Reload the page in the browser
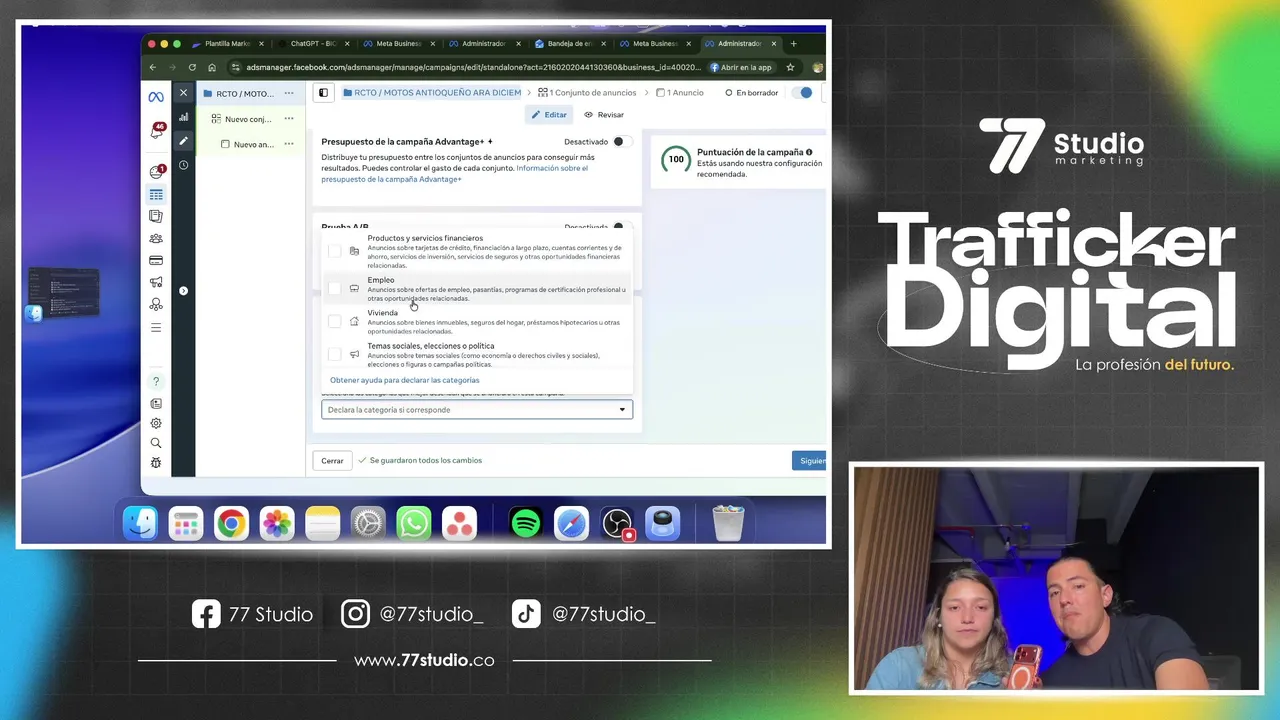 pyautogui.click(x=192, y=68)
